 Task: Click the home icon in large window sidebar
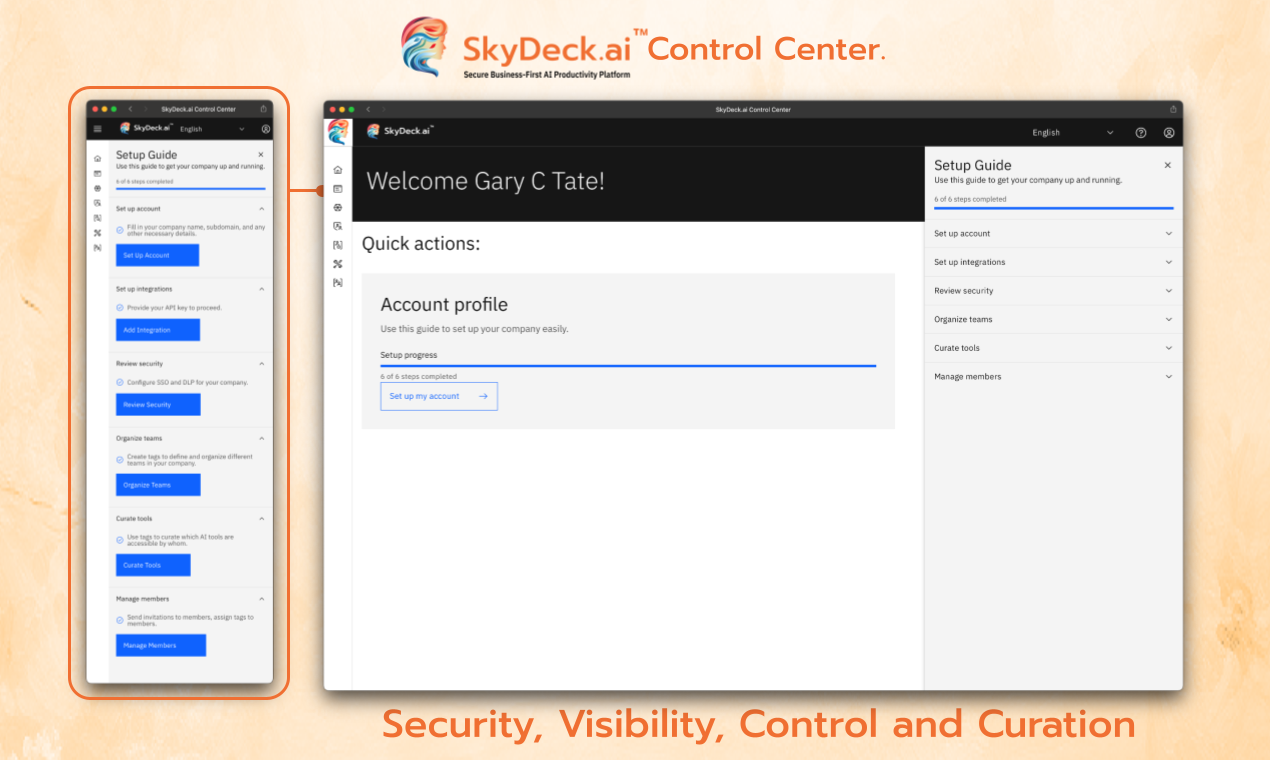pyautogui.click(x=338, y=170)
